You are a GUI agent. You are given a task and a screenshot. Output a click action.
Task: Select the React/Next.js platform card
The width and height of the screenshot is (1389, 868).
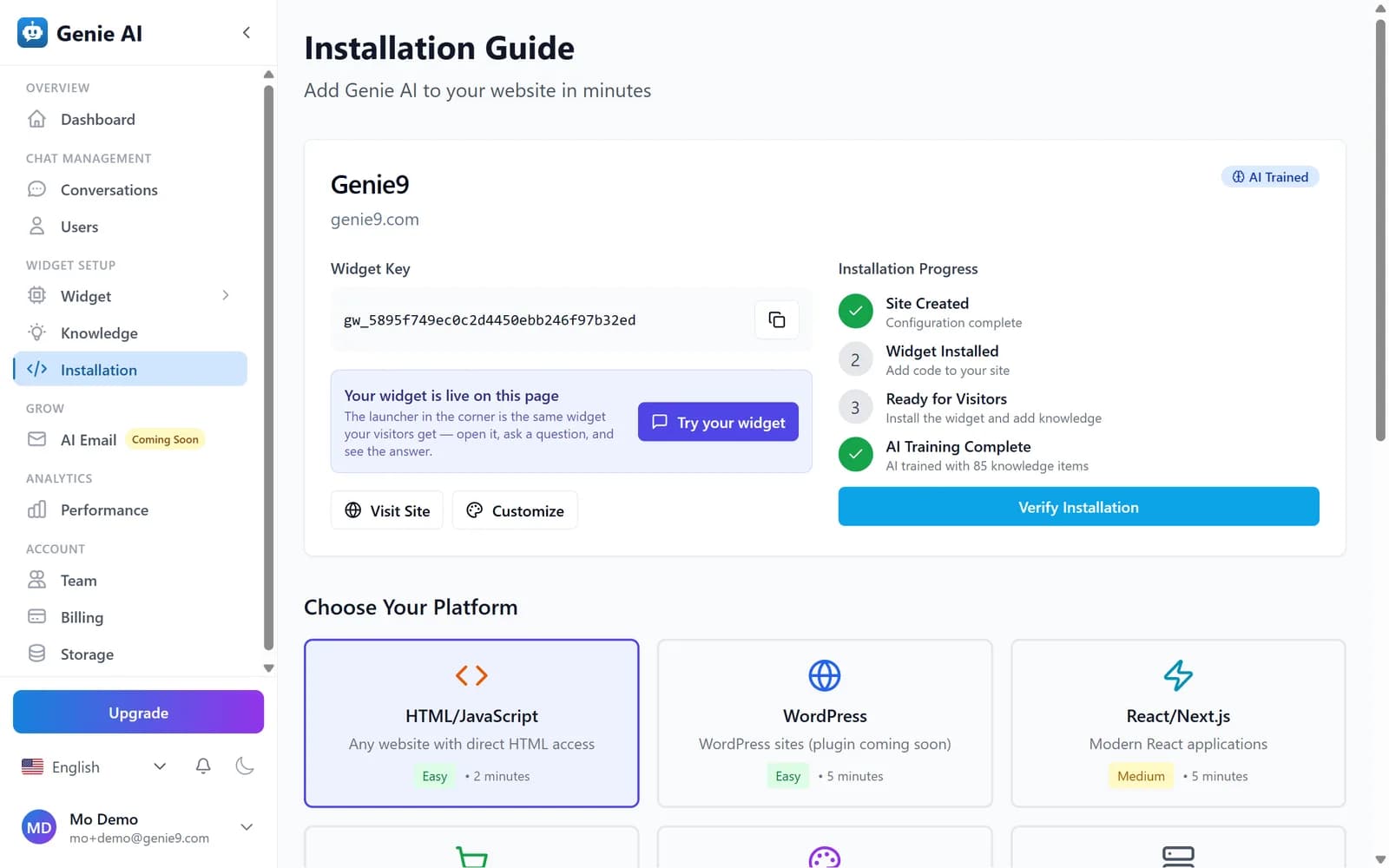point(1178,723)
